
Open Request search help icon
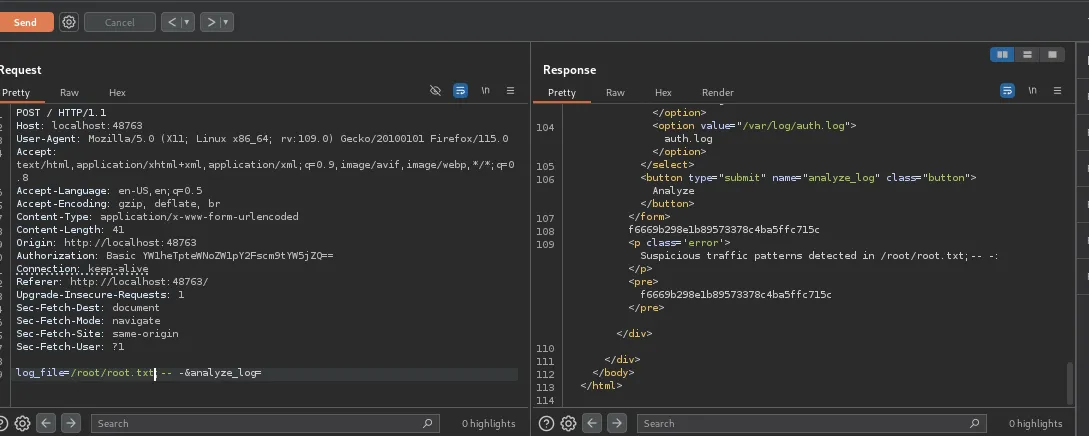click(2, 423)
